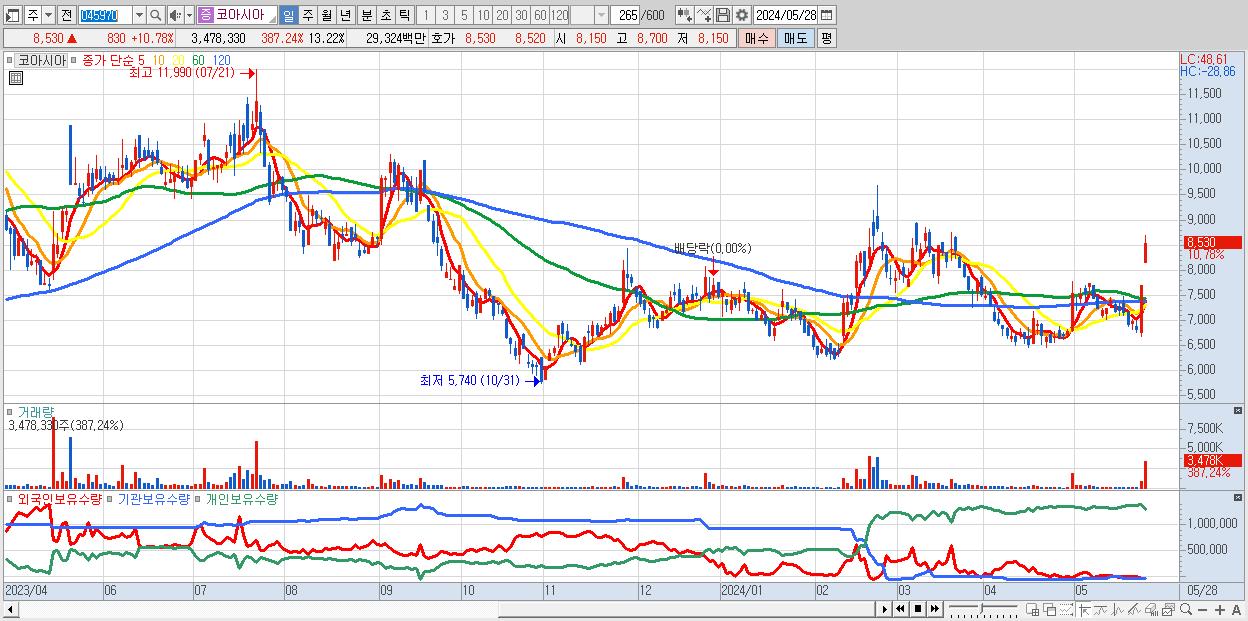Click the 매도 sell button
1248x621 pixels.
coord(795,38)
